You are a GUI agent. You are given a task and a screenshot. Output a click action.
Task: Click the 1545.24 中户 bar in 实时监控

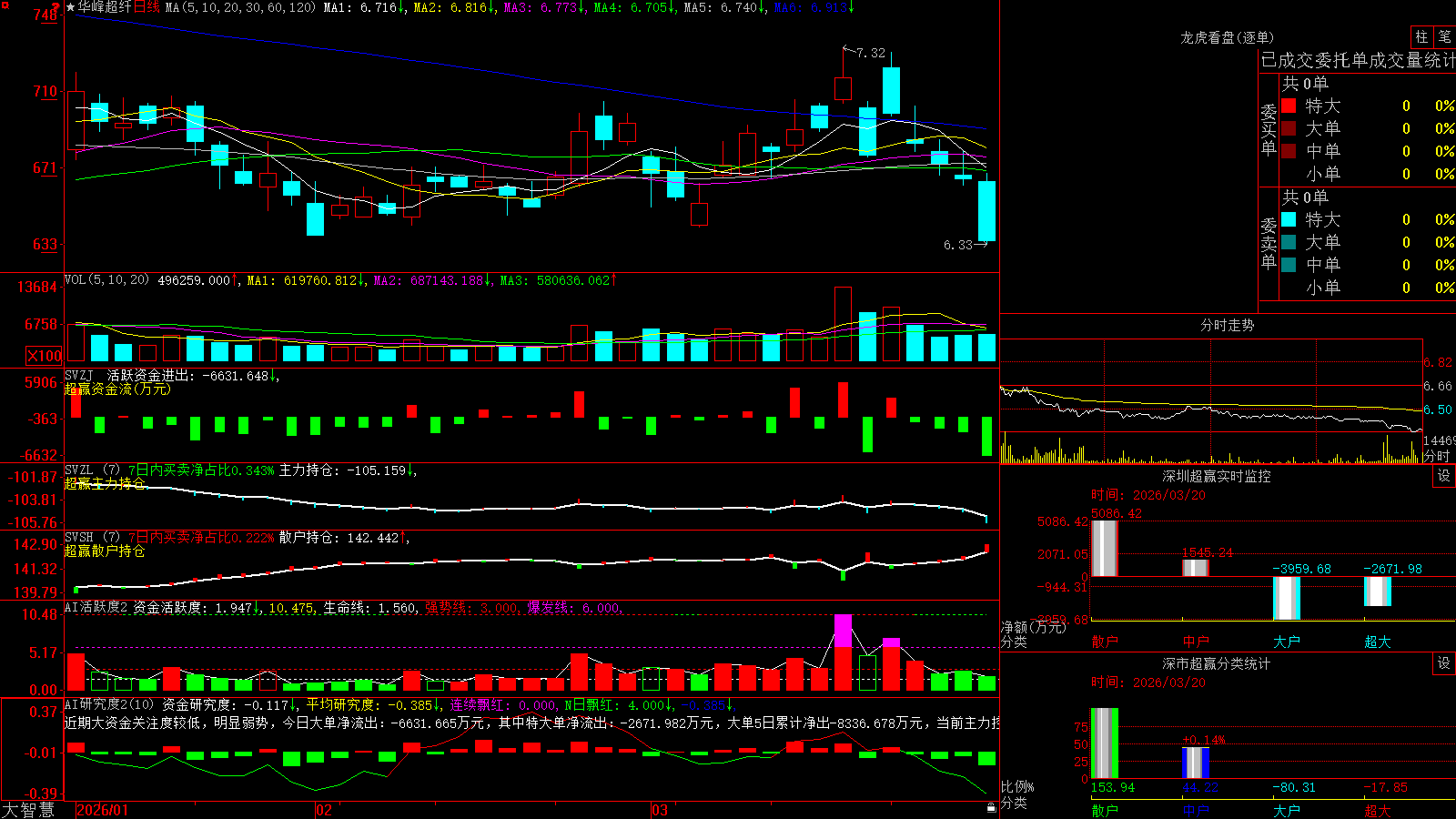click(1195, 568)
